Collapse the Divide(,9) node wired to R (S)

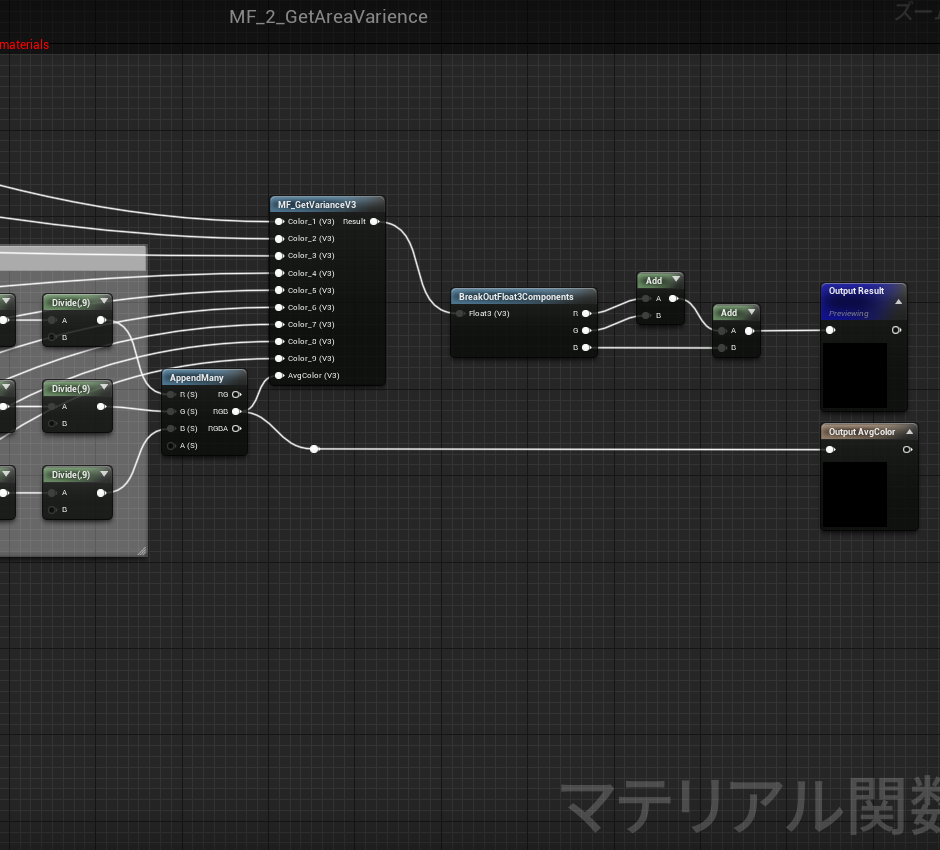point(104,301)
